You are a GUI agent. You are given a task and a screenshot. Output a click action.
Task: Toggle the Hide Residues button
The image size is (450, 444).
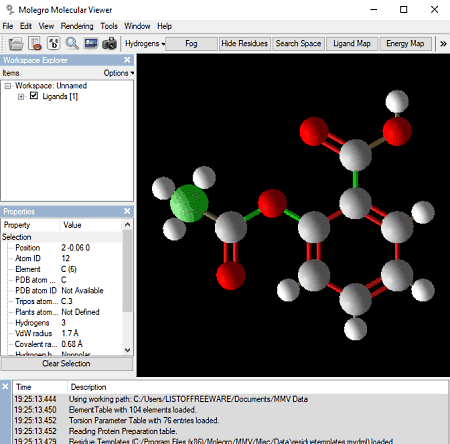pos(244,44)
